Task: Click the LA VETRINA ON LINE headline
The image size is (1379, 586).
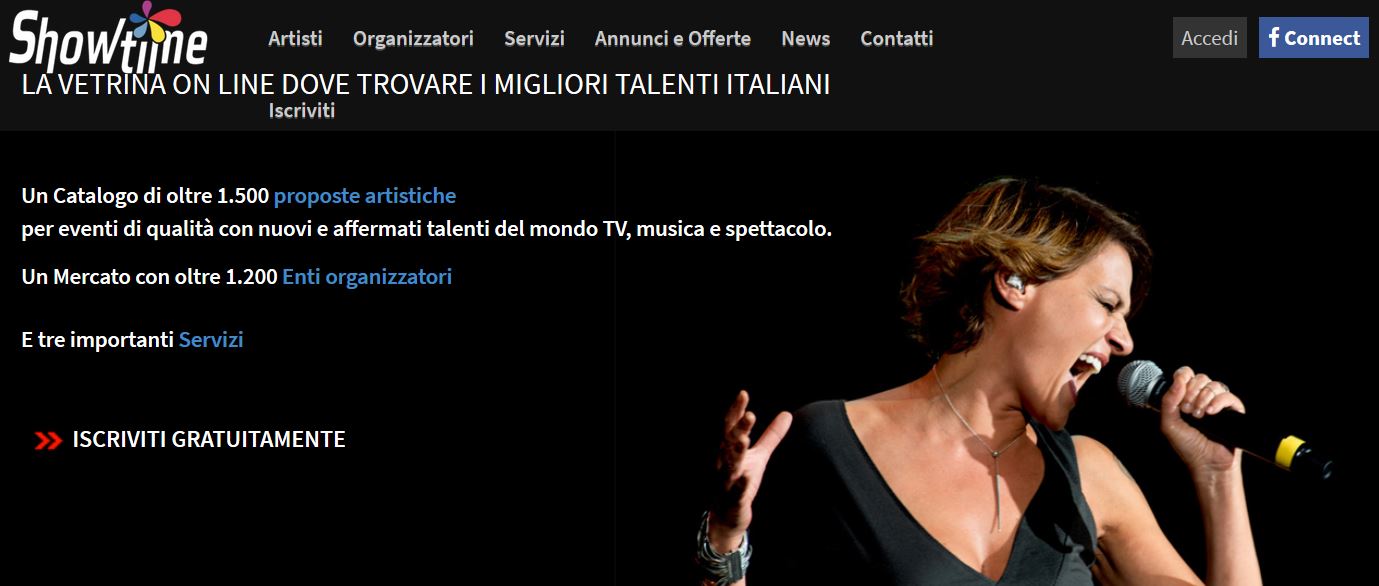Action: pos(426,85)
